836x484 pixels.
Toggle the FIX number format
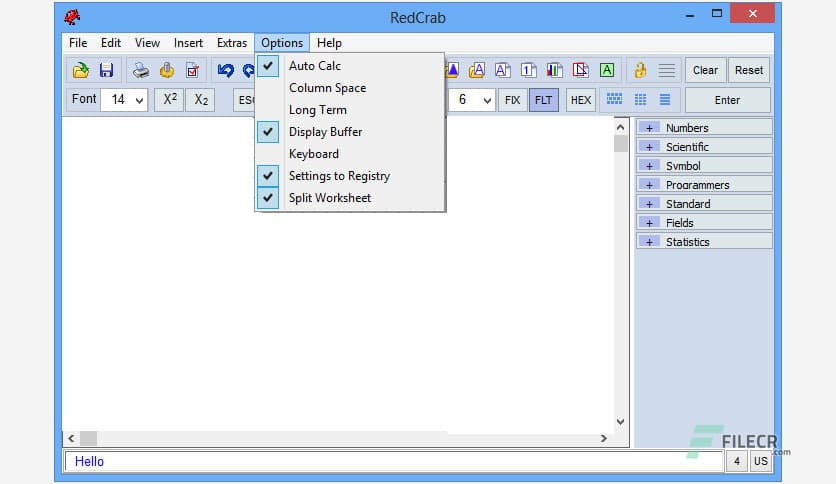pos(512,100)
